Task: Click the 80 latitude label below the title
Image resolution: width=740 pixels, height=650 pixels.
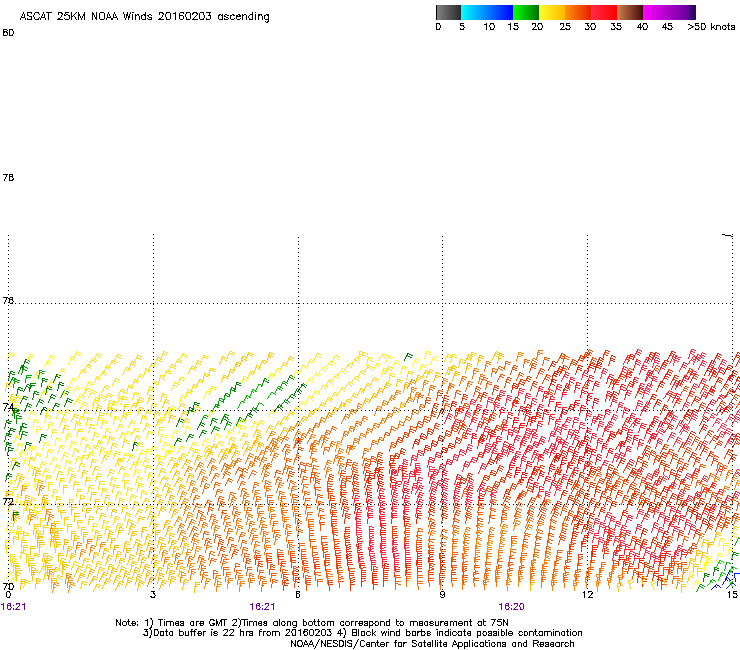Action: point(8,33)
